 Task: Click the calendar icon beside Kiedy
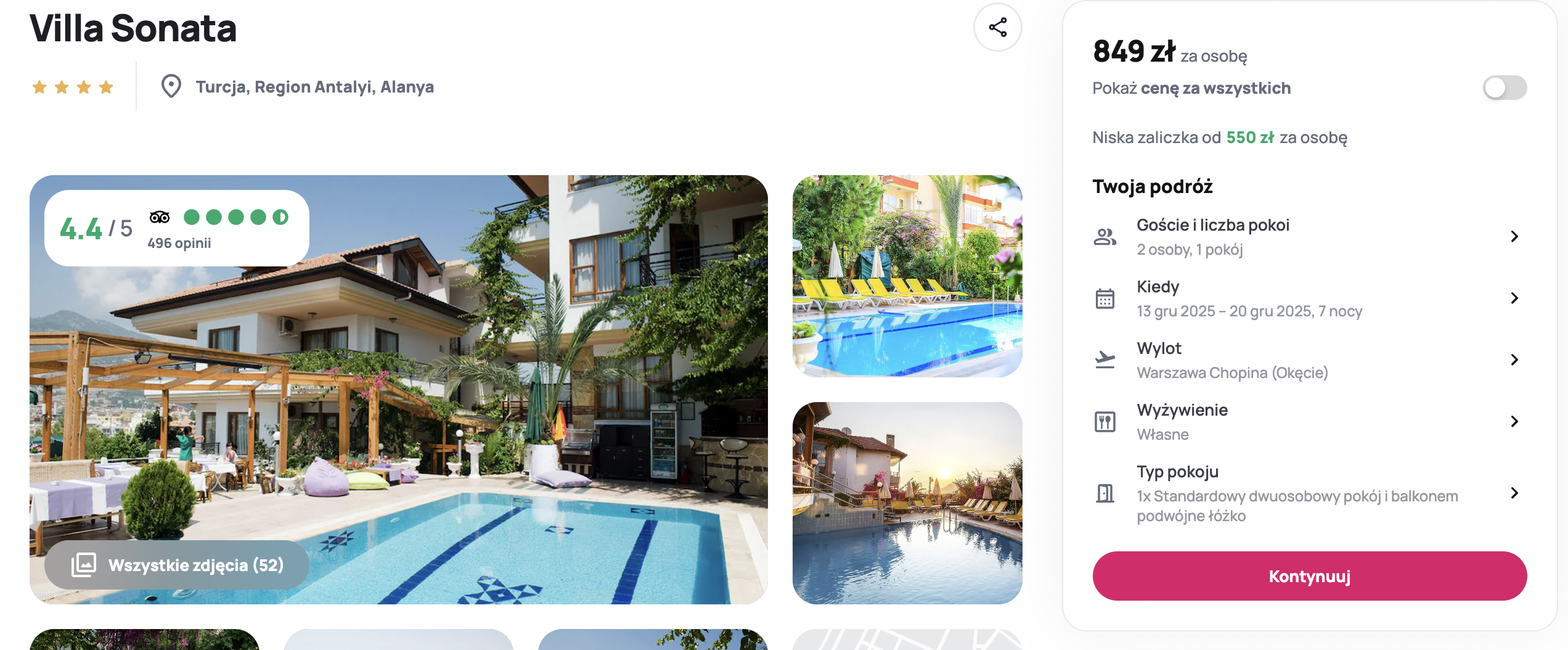click(x=1105, y=298)
